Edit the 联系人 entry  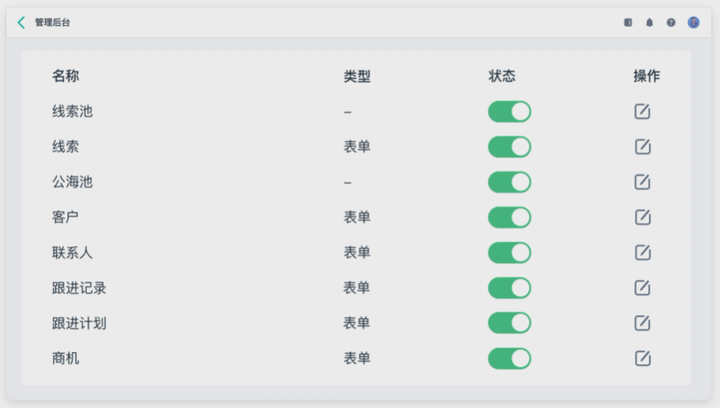click(x=642, y=252)
